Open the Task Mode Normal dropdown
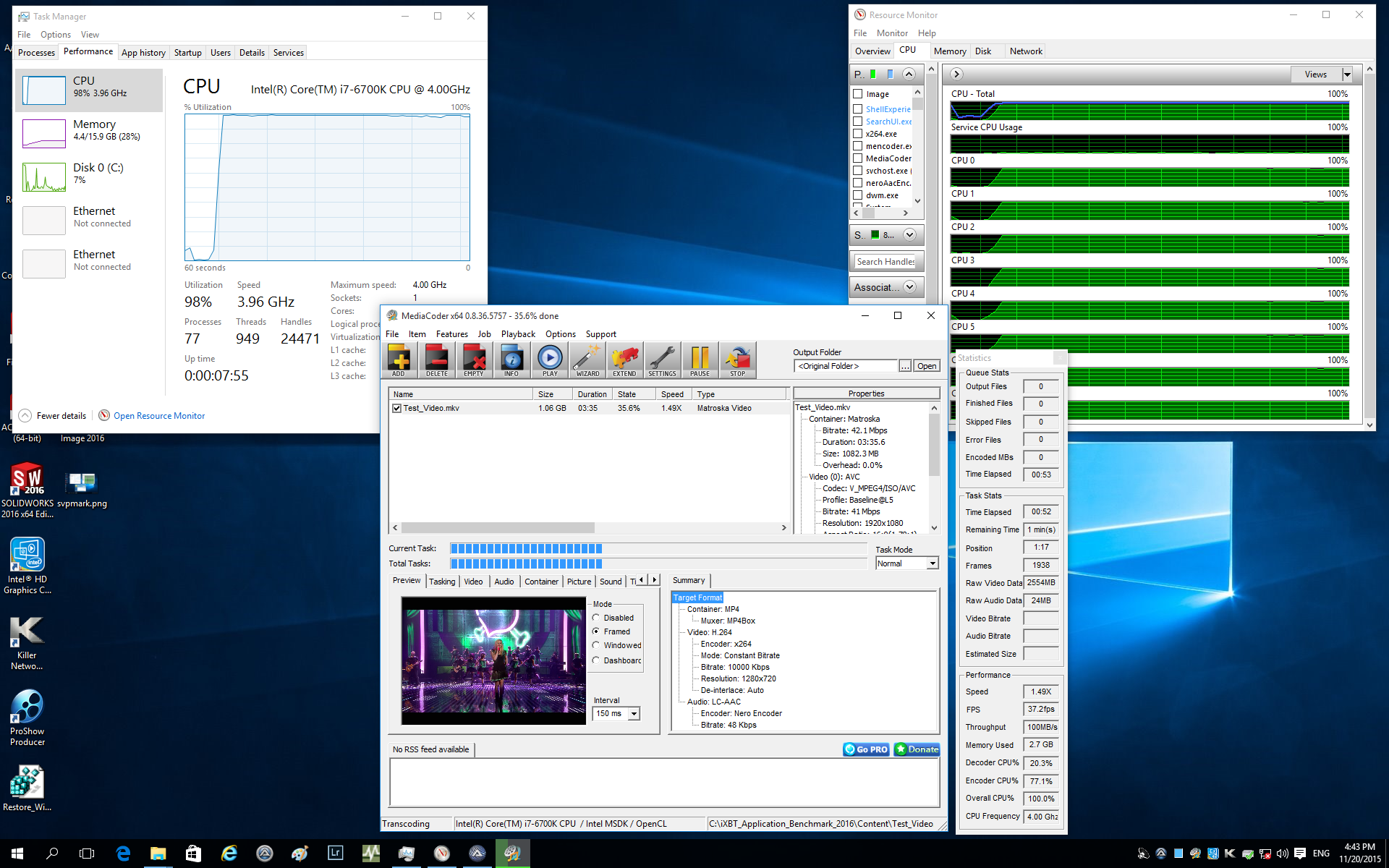 933,563
